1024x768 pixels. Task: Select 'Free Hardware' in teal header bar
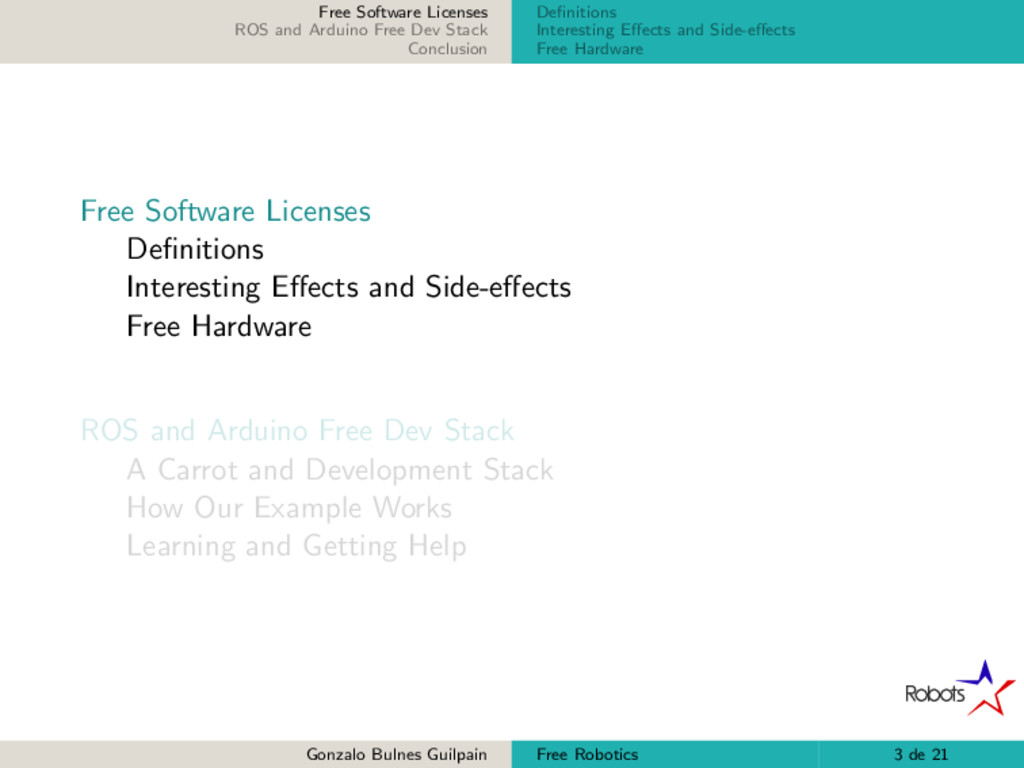pyautogui.click(x=590, y=49)
